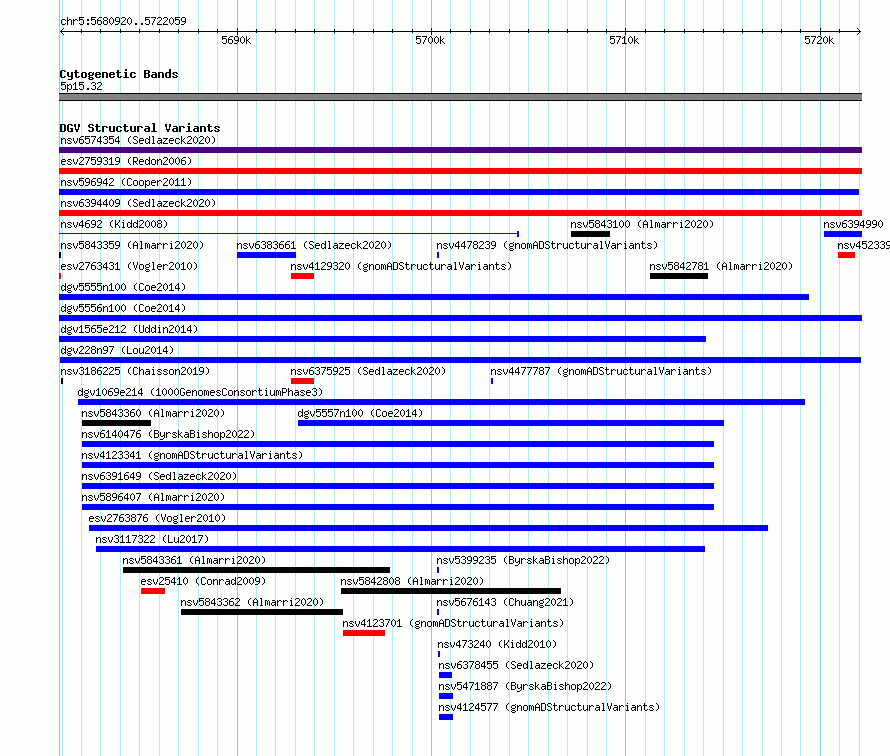Screen dimensions: 890x756
Task: Click the nsv6574354 (Sedlazeck2020) variant label
Action: 138,140
